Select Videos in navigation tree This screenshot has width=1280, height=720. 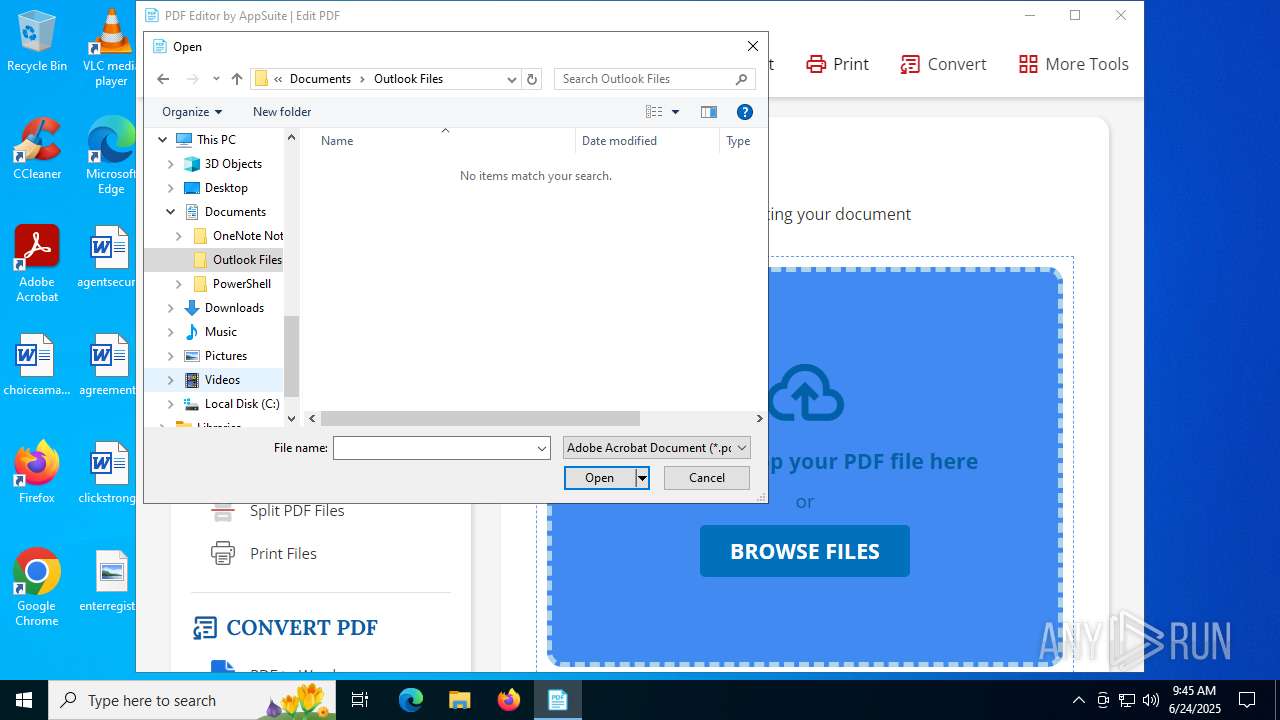point(222,380)
